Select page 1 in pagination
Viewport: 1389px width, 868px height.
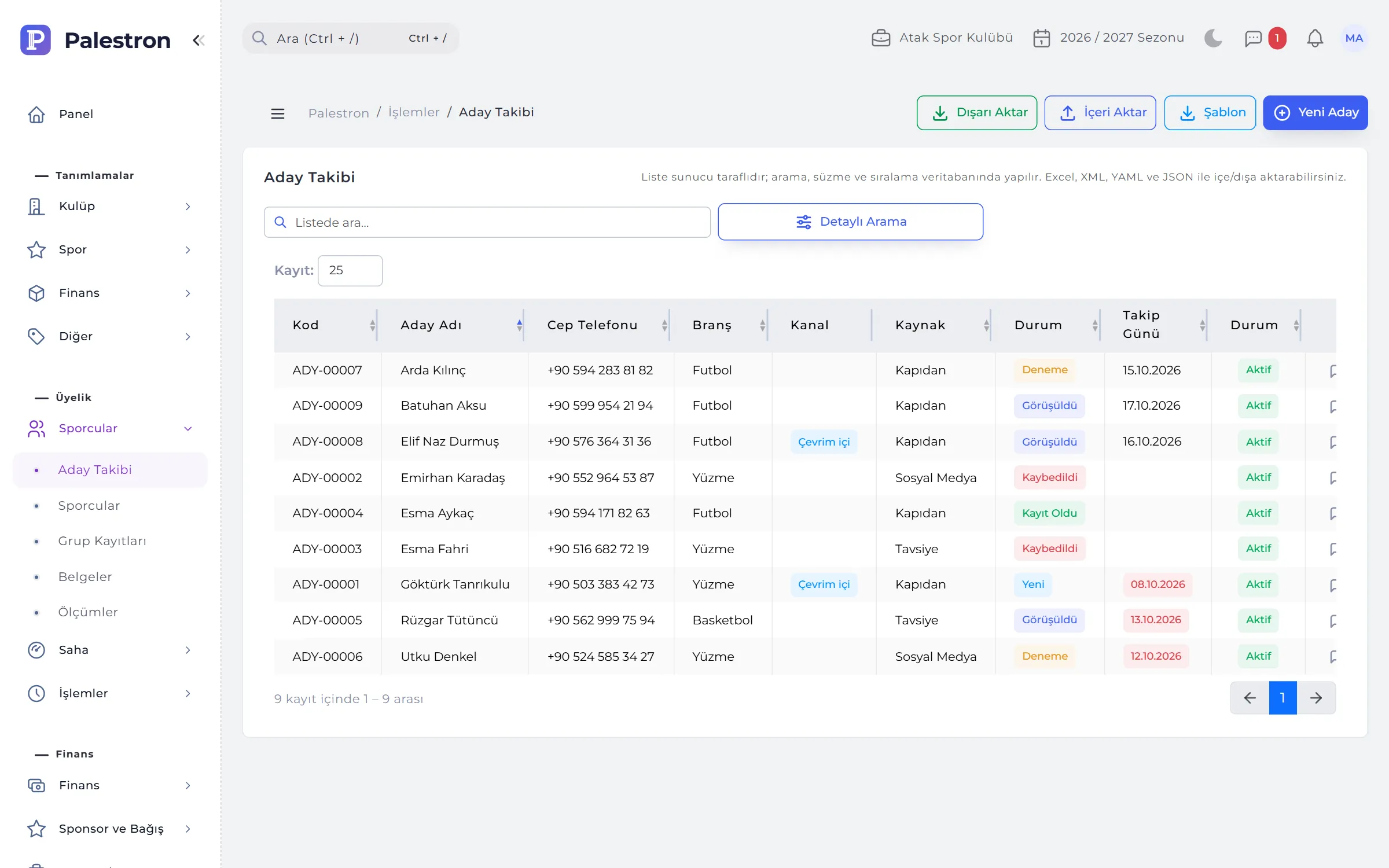point(1283,698)
